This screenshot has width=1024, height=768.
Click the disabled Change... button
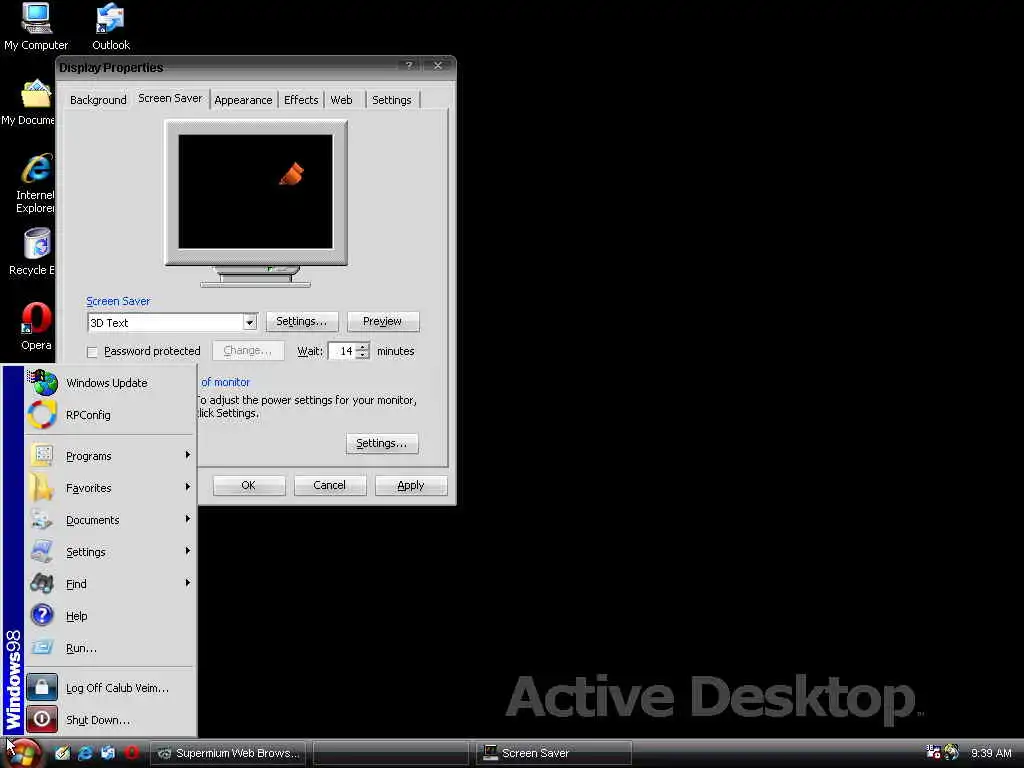pyautogui.click(x=248, y=351)
